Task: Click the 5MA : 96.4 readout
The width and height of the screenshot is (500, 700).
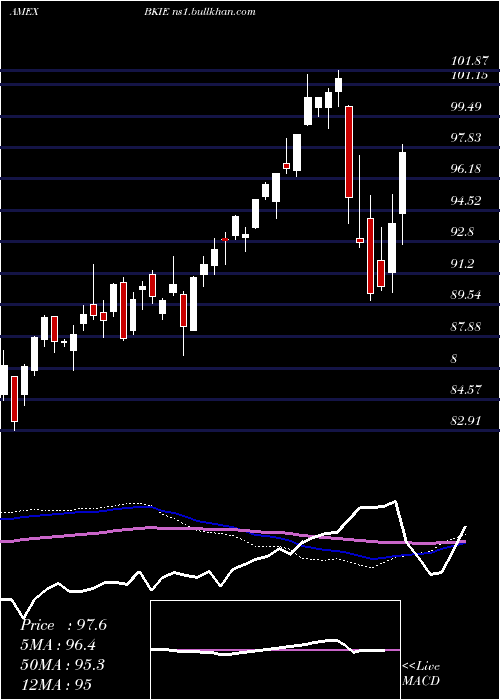Action: [58, 645]
